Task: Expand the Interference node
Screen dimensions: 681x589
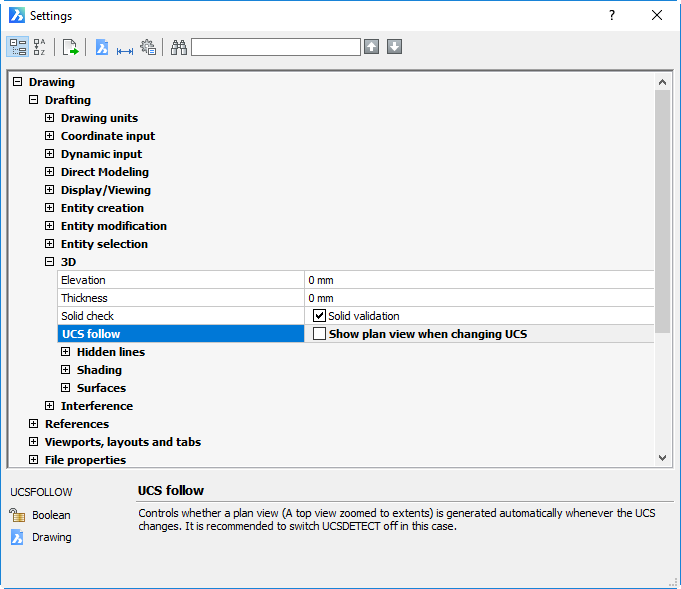Action: (50, 406)
